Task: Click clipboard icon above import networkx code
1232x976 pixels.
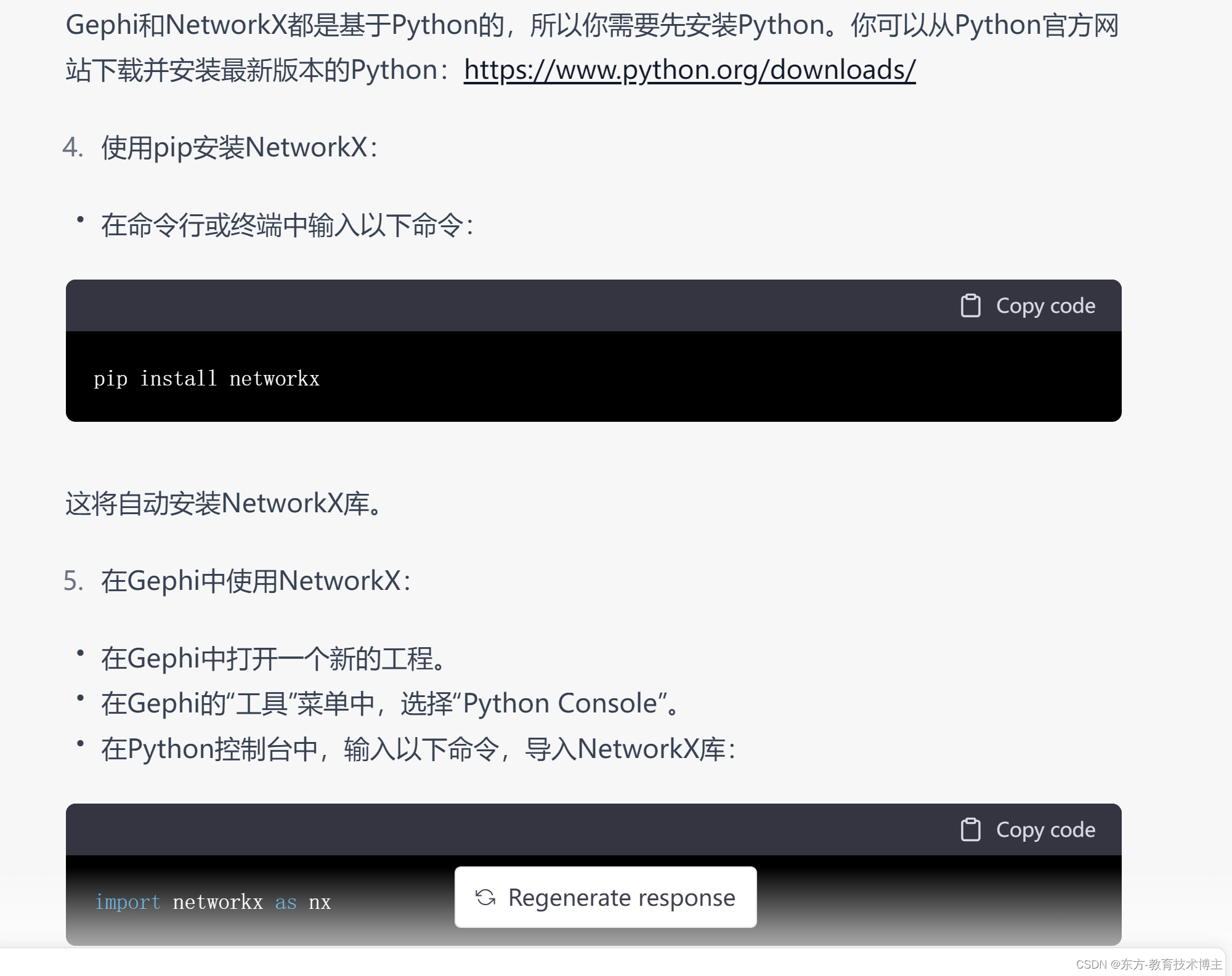Action: coord(971,829)
